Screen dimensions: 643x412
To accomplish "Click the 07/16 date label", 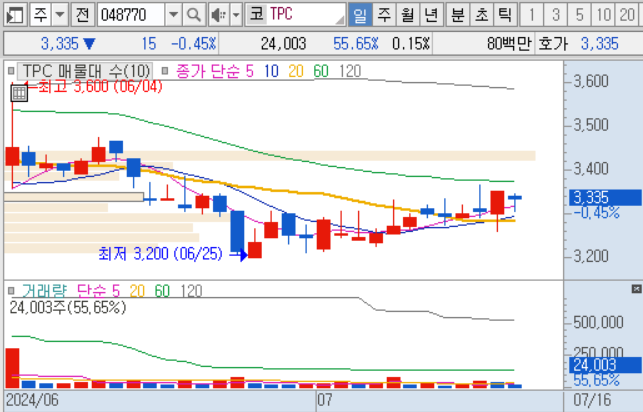I will (592, 400).
